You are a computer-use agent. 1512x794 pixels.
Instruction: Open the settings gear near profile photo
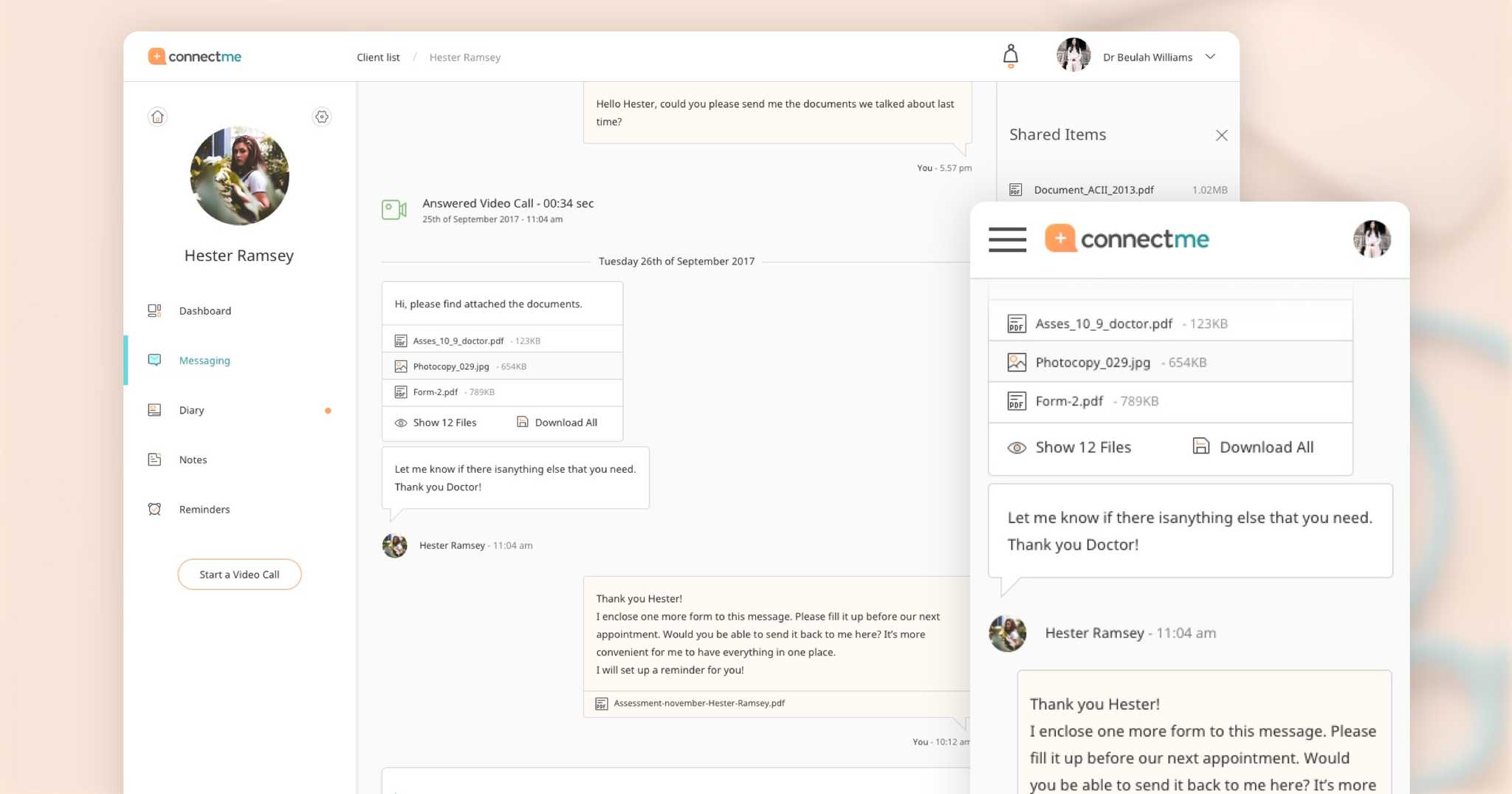(x=322, y=117)
